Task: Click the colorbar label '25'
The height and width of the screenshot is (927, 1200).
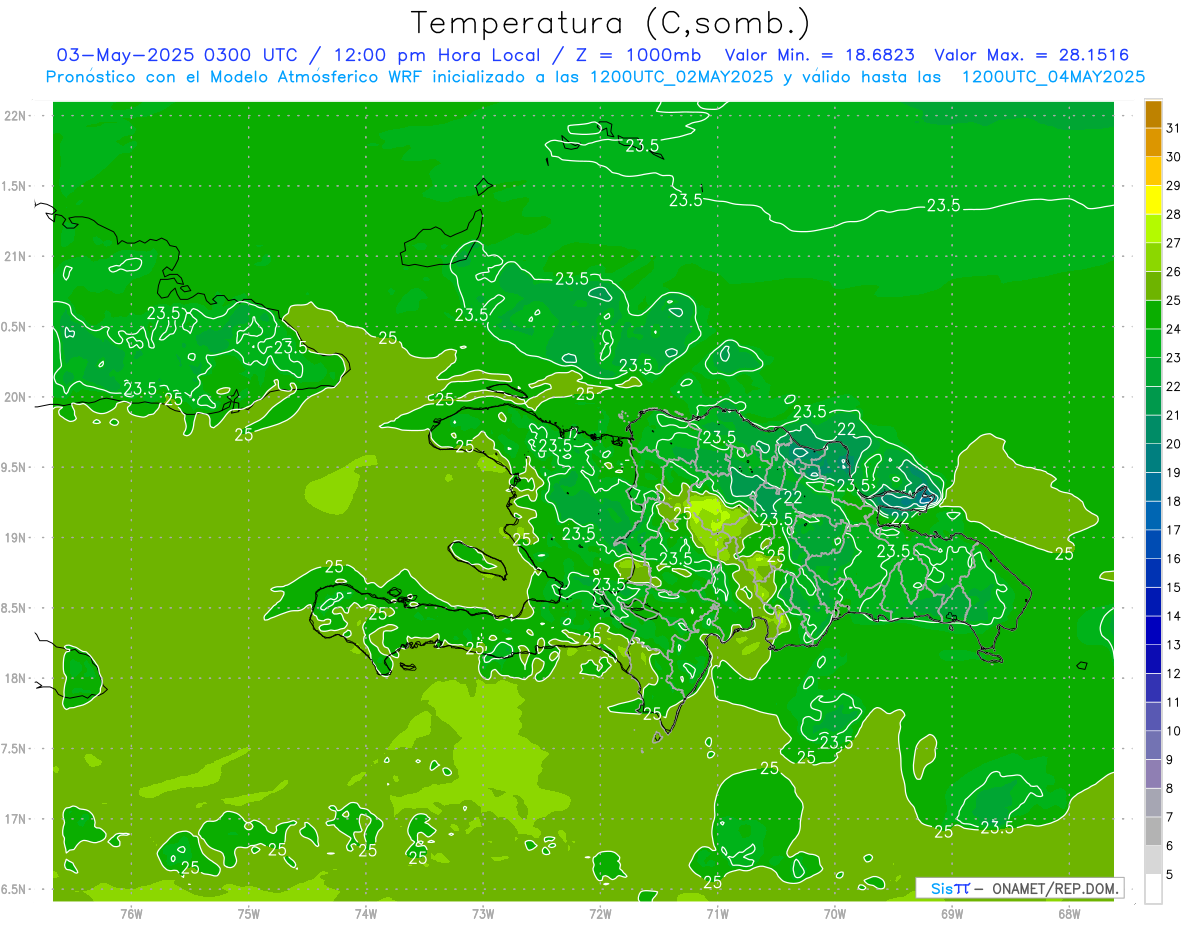Action: pos(1174,300)
